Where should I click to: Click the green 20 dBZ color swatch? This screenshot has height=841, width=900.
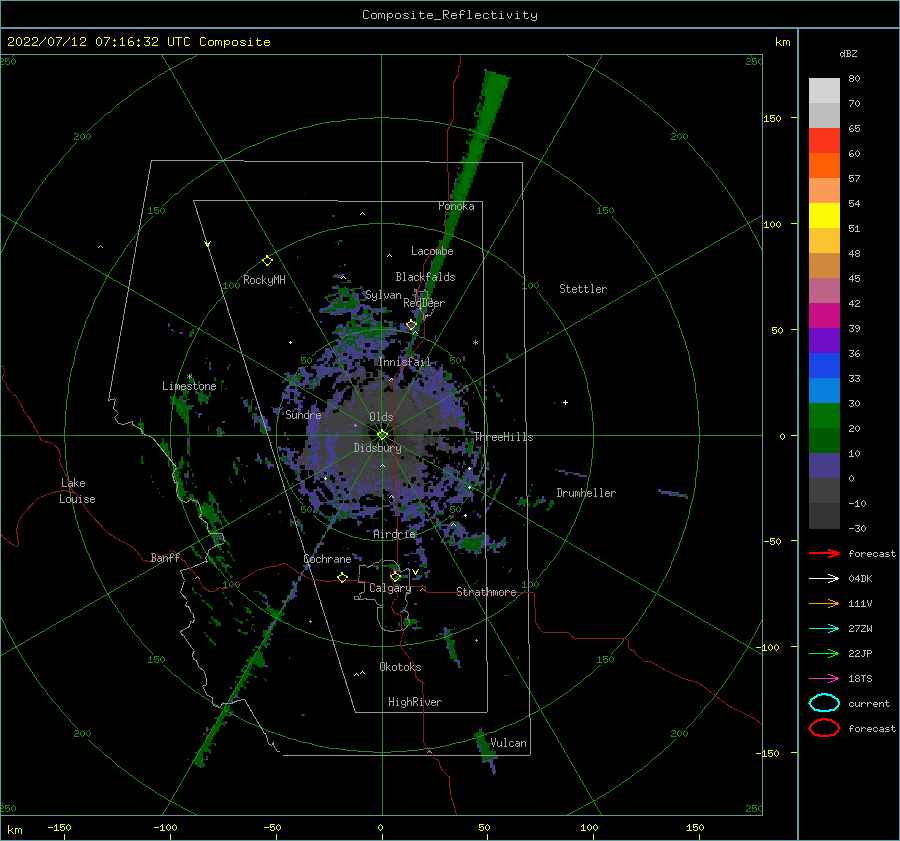pyautogui.click(x=824, y=415)
